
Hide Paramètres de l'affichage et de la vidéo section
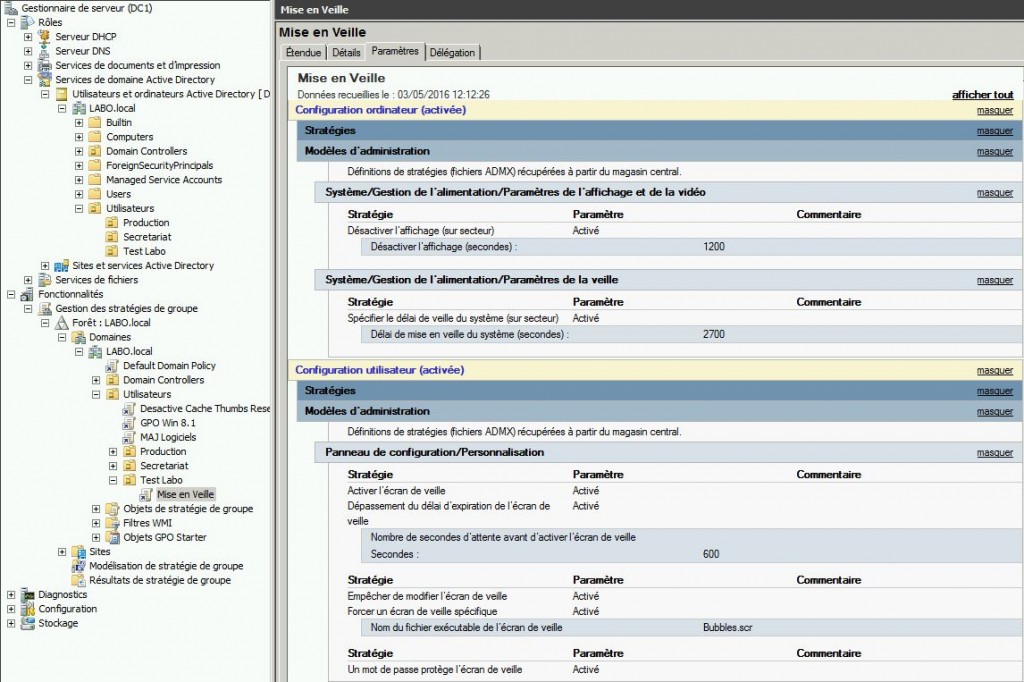995,193
